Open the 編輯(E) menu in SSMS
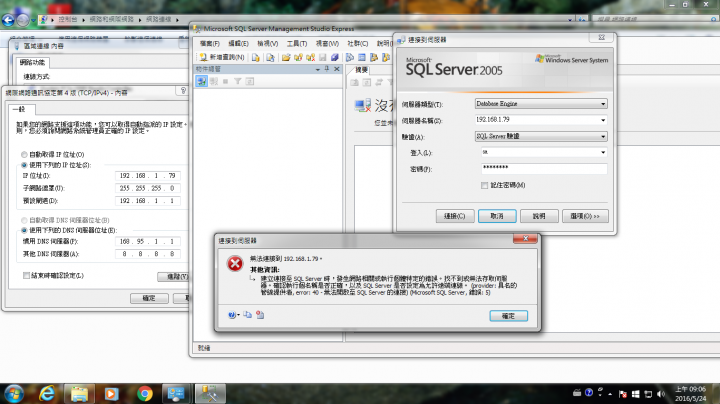The width and height of the screenshot is (720, 404). click(238, 44)
